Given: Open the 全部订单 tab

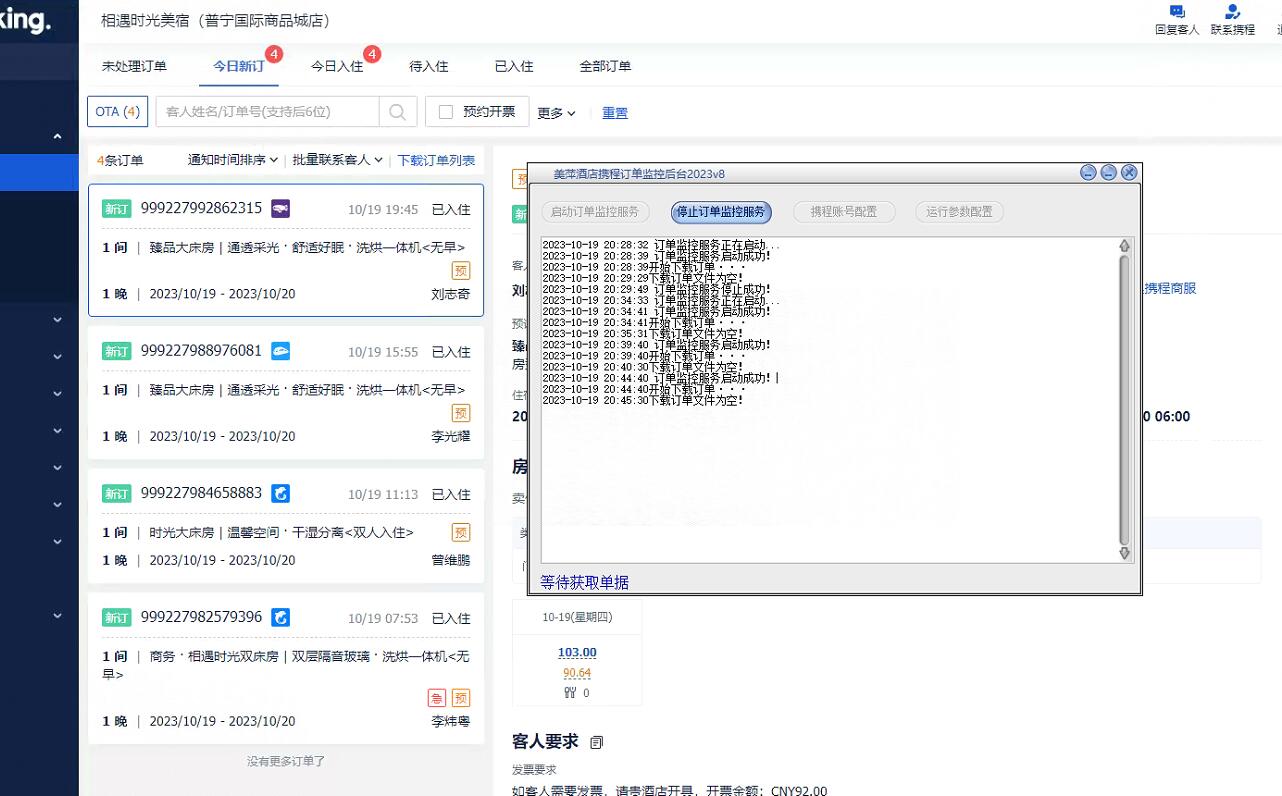Looking at the screenshot, I should click(x=605, y=66).
